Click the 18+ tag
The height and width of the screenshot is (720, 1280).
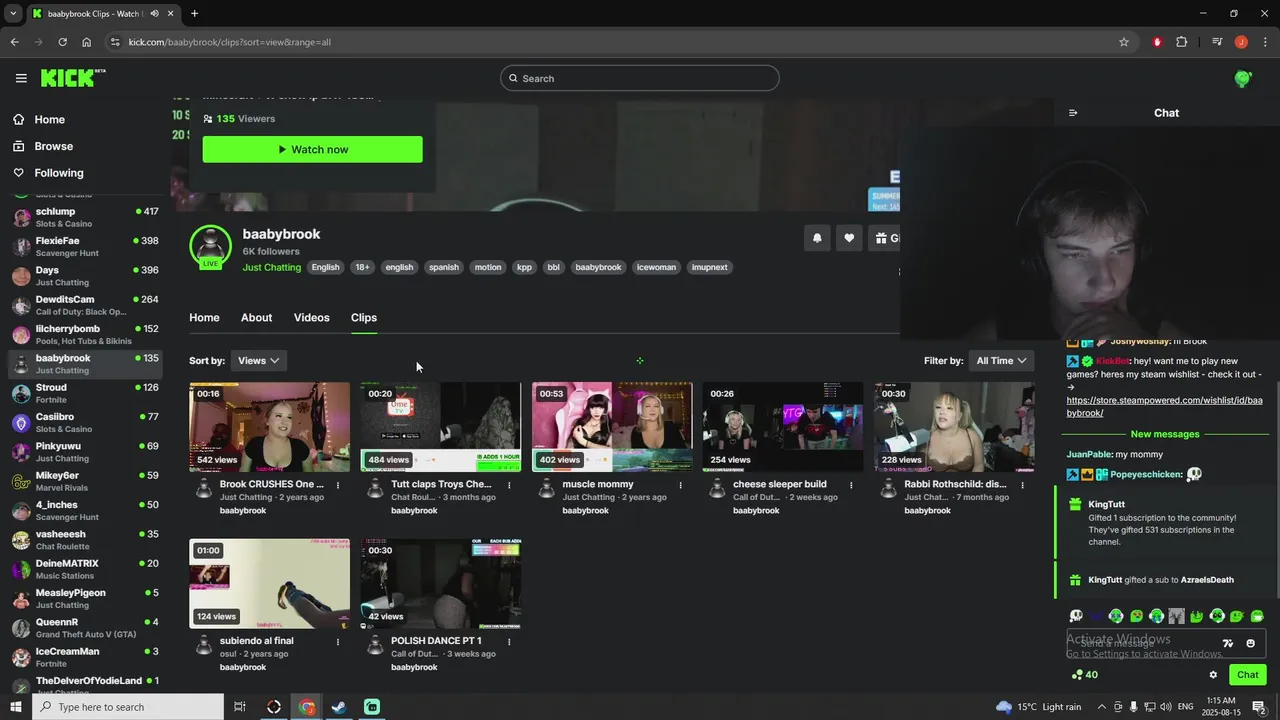coord(362,267)
